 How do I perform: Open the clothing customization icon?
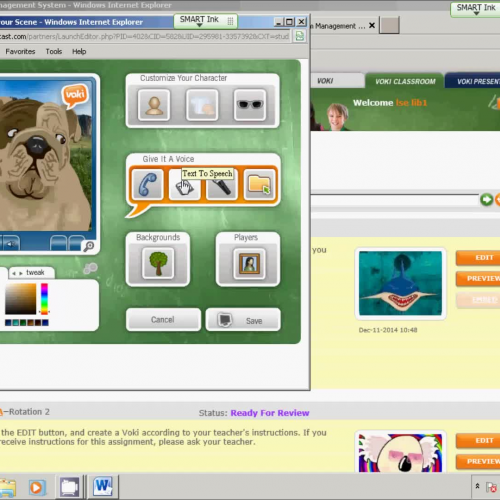(202, 105)
